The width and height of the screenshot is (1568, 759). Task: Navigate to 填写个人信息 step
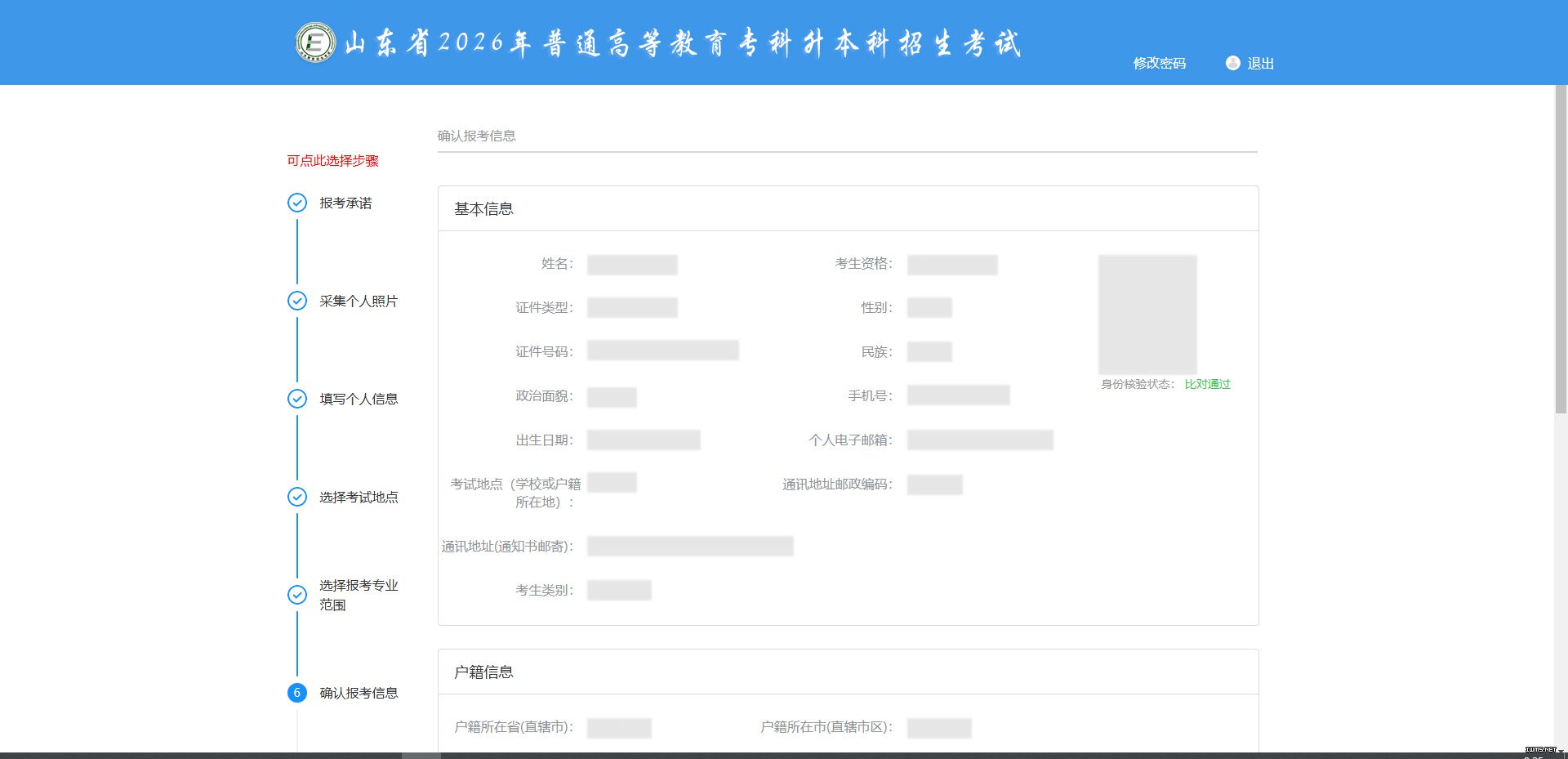[x=359, y=399]
